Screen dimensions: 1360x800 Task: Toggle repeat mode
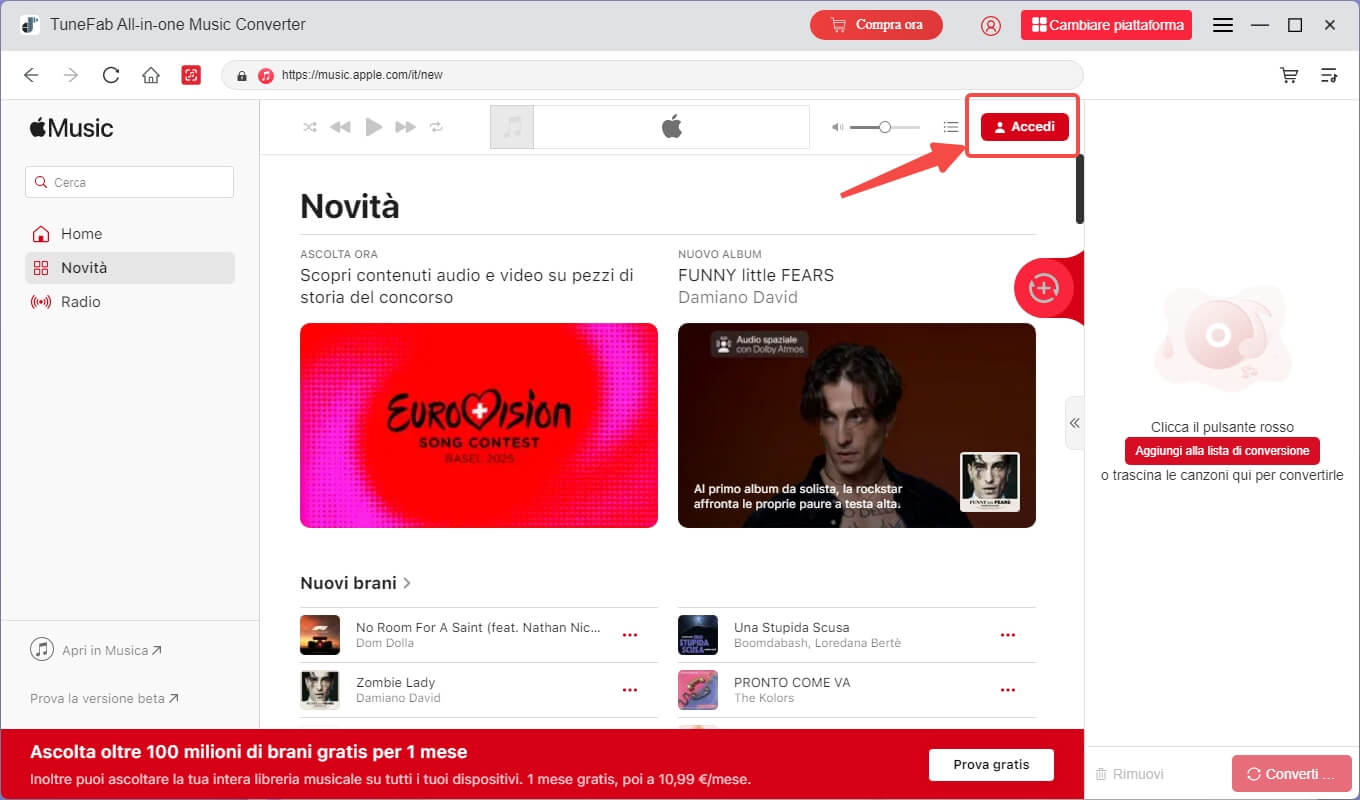[436, 127]
